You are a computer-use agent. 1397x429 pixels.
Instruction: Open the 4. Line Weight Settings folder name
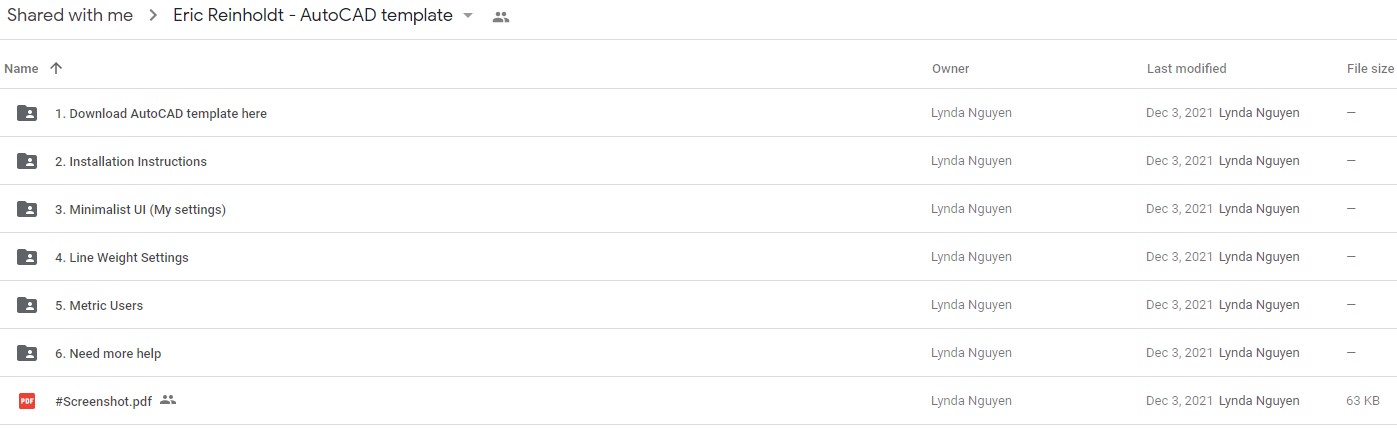click(122, 258)
